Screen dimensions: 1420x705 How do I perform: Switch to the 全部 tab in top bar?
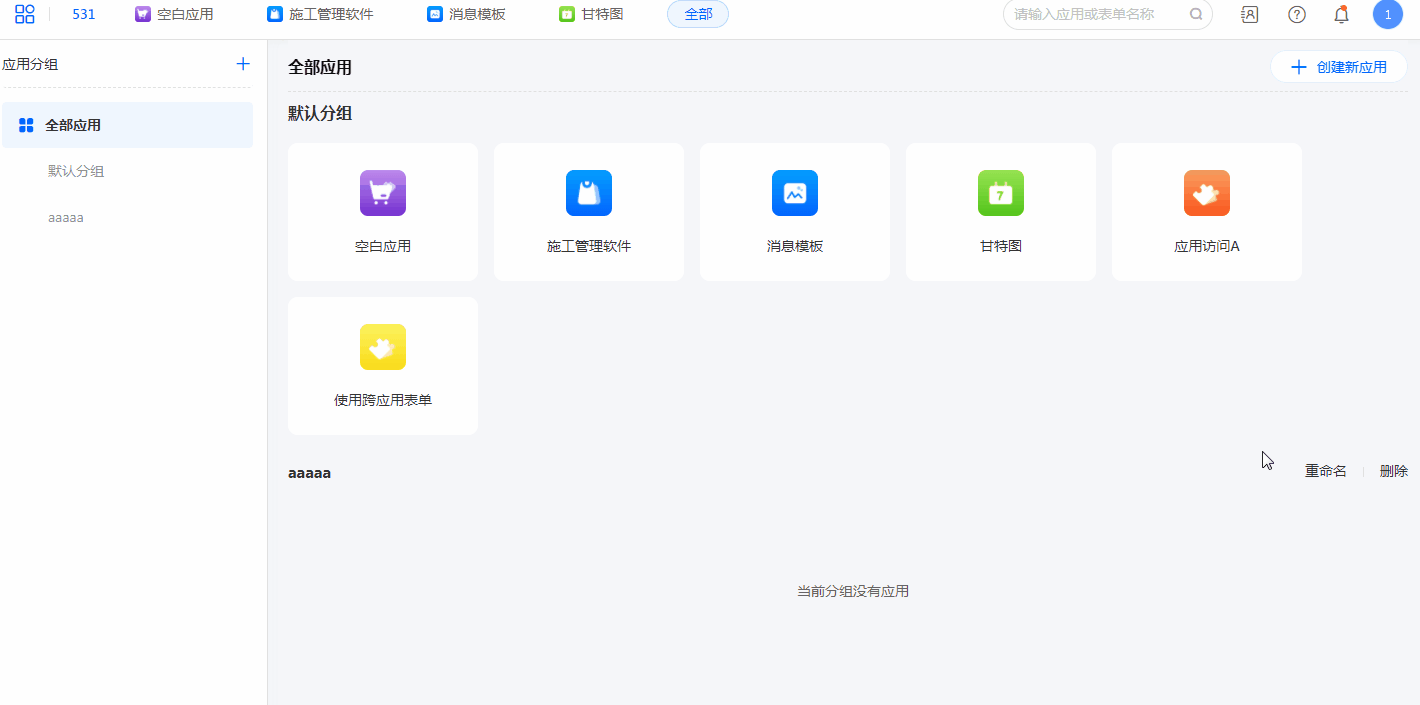[698, 14]
